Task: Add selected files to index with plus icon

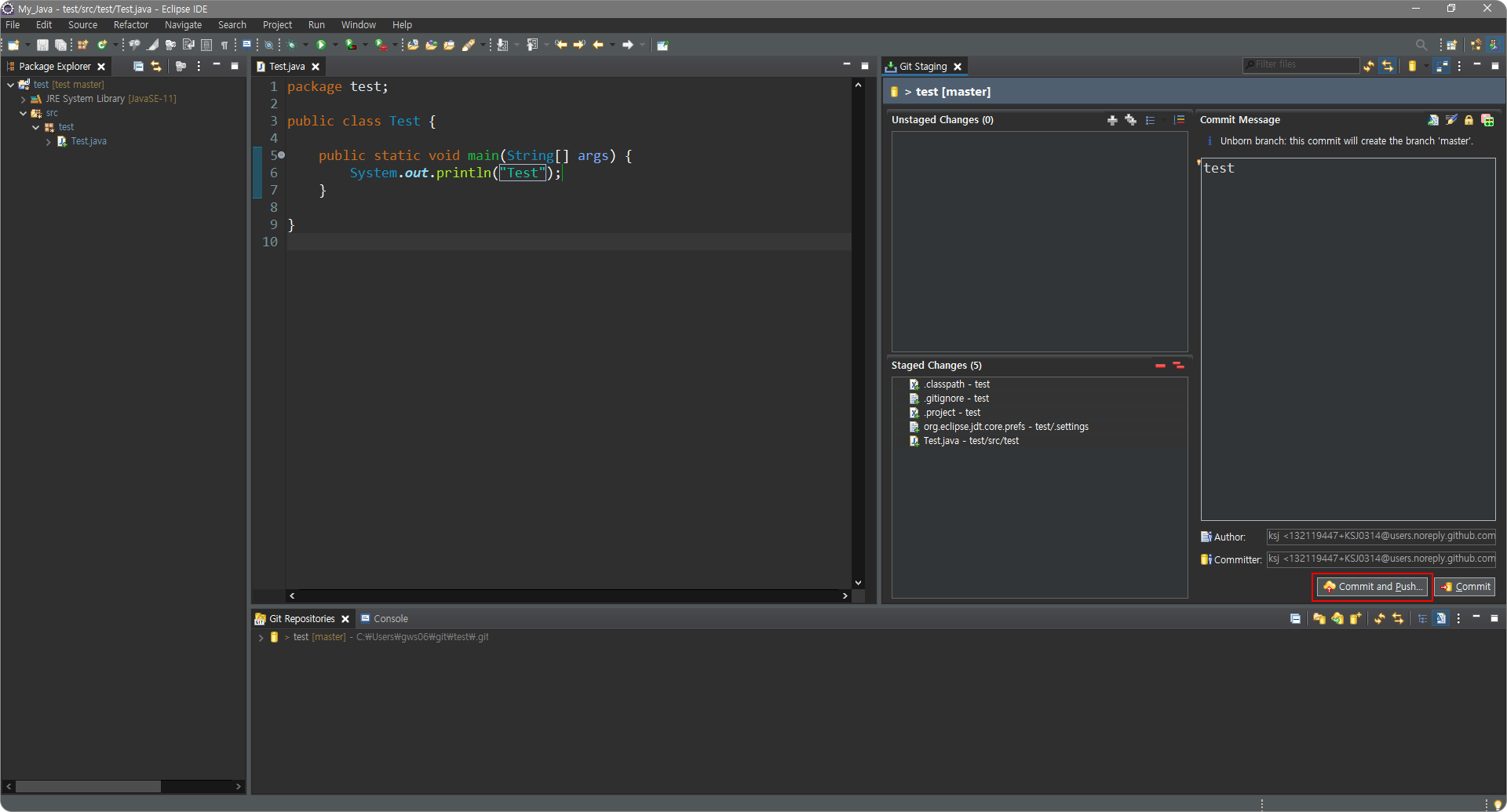Action: click(1111, 120)
